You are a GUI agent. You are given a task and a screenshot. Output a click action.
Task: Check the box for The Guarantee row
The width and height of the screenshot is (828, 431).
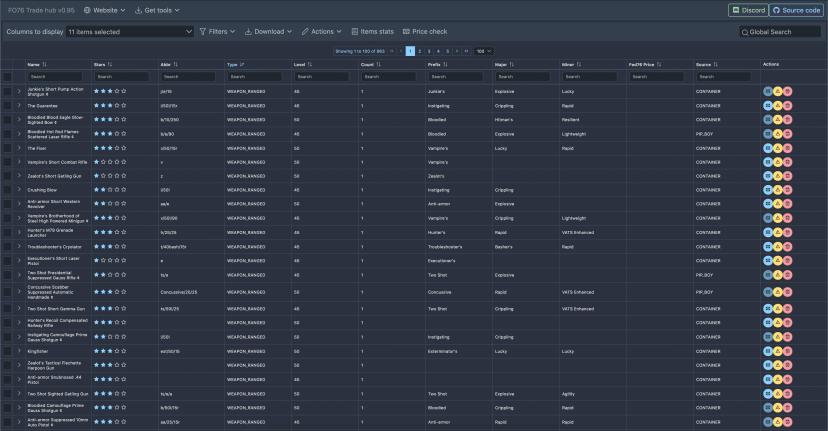pyautogui.click(x=7, y=105)
